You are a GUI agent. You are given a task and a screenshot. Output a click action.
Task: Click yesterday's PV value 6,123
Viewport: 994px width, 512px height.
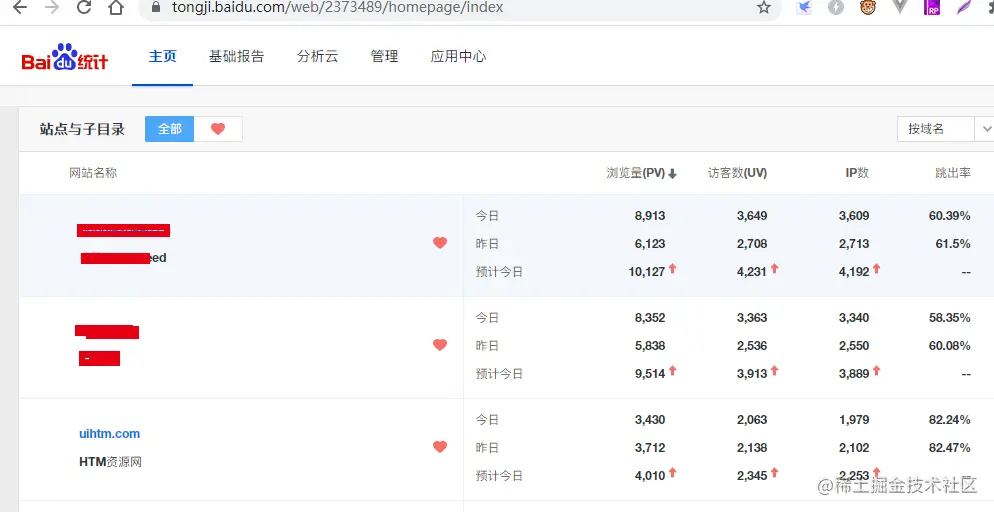tap(650, 243)
